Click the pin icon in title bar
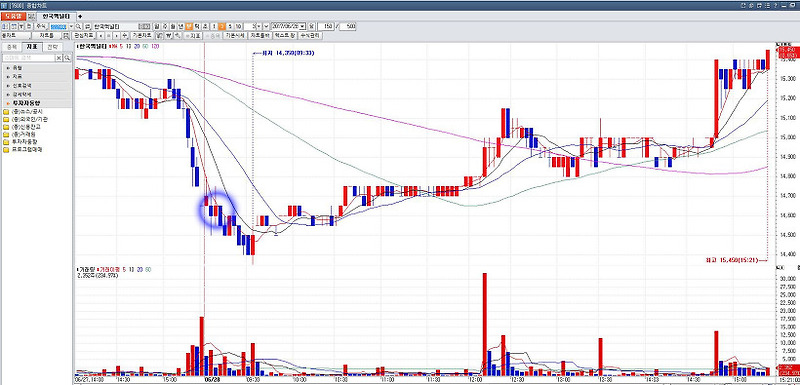This screenshot has width=800, height=385. coord(751,5)
